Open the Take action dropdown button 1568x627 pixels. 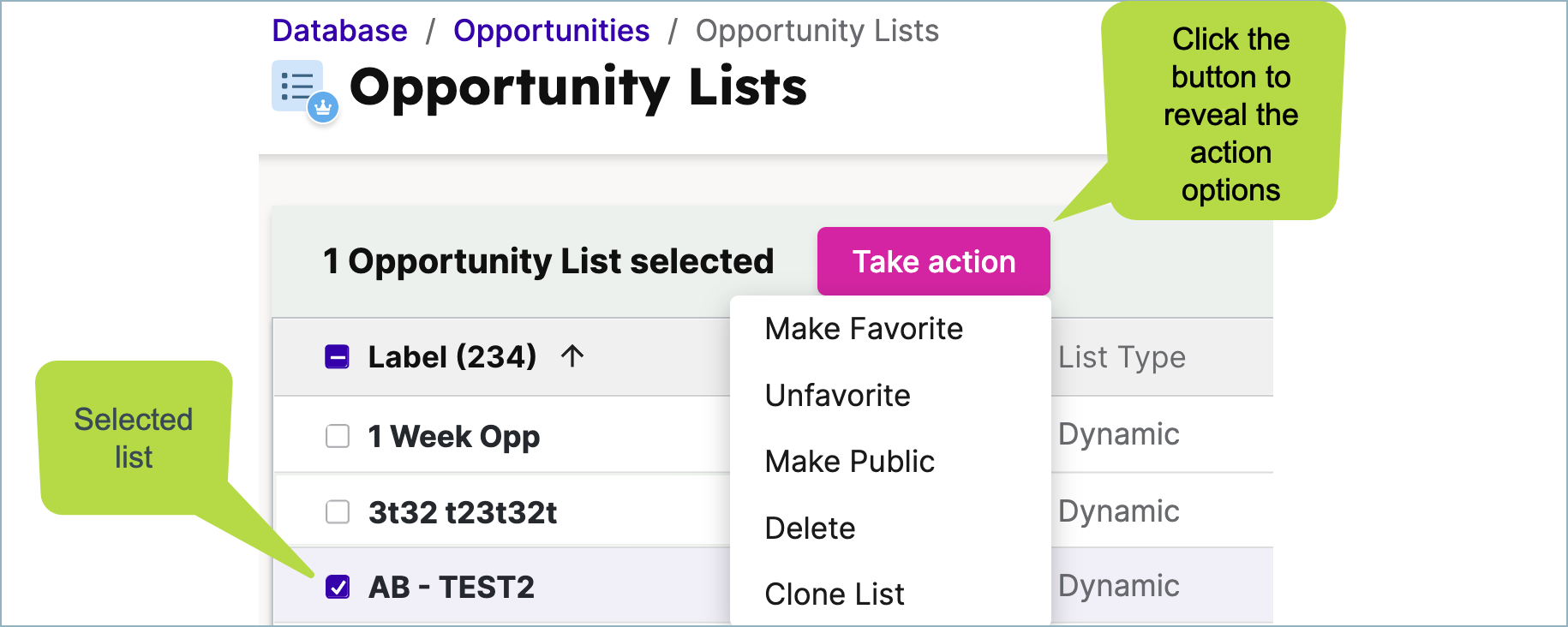(x=934, y=261)
